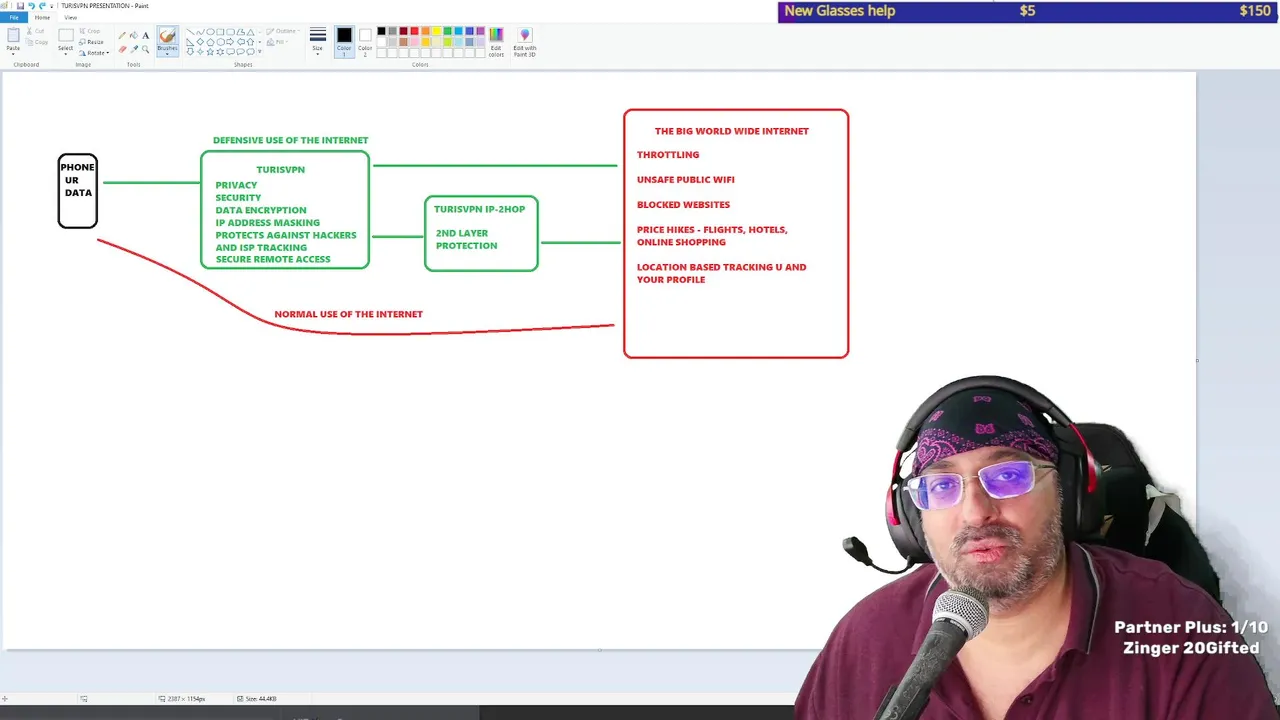Choose the Five-point star shape
The height and width of the screenshot is (720, 1280).
210,52
